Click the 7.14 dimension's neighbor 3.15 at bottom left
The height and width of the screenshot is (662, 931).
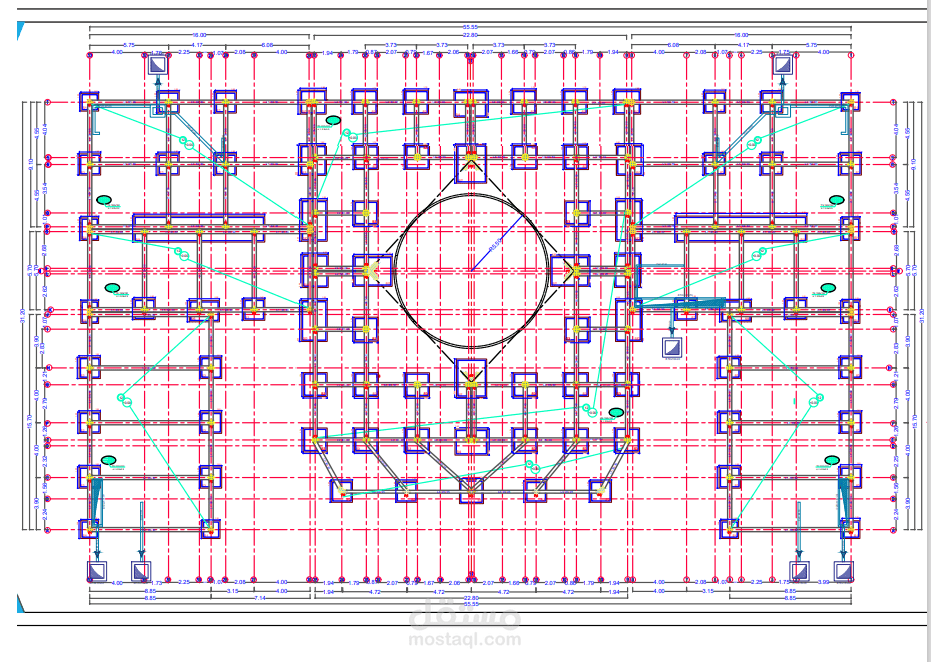(x=233, y=591)
